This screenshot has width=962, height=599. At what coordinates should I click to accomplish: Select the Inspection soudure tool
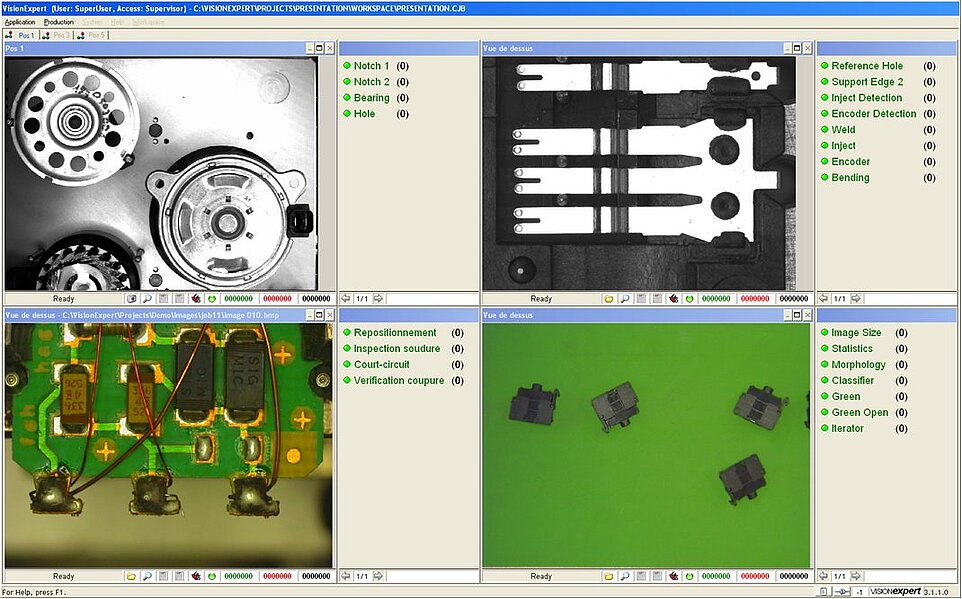[395, 349]
